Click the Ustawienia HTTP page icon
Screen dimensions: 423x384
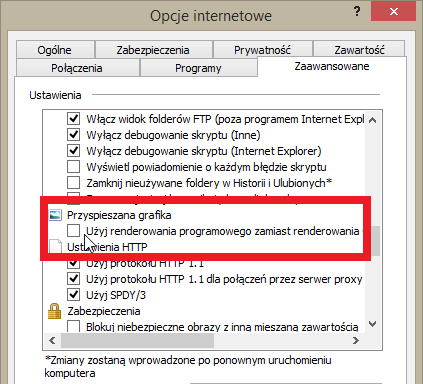pyautogui.click(x=55, y=246)
